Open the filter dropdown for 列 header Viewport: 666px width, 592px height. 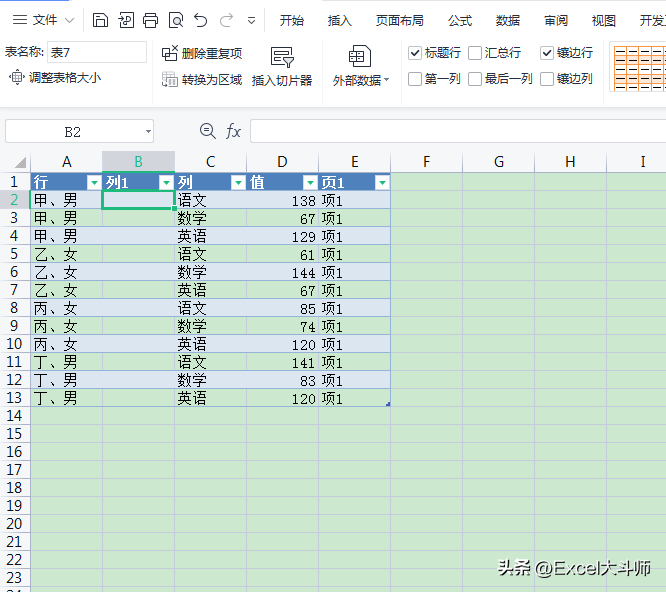click(238, 183)
